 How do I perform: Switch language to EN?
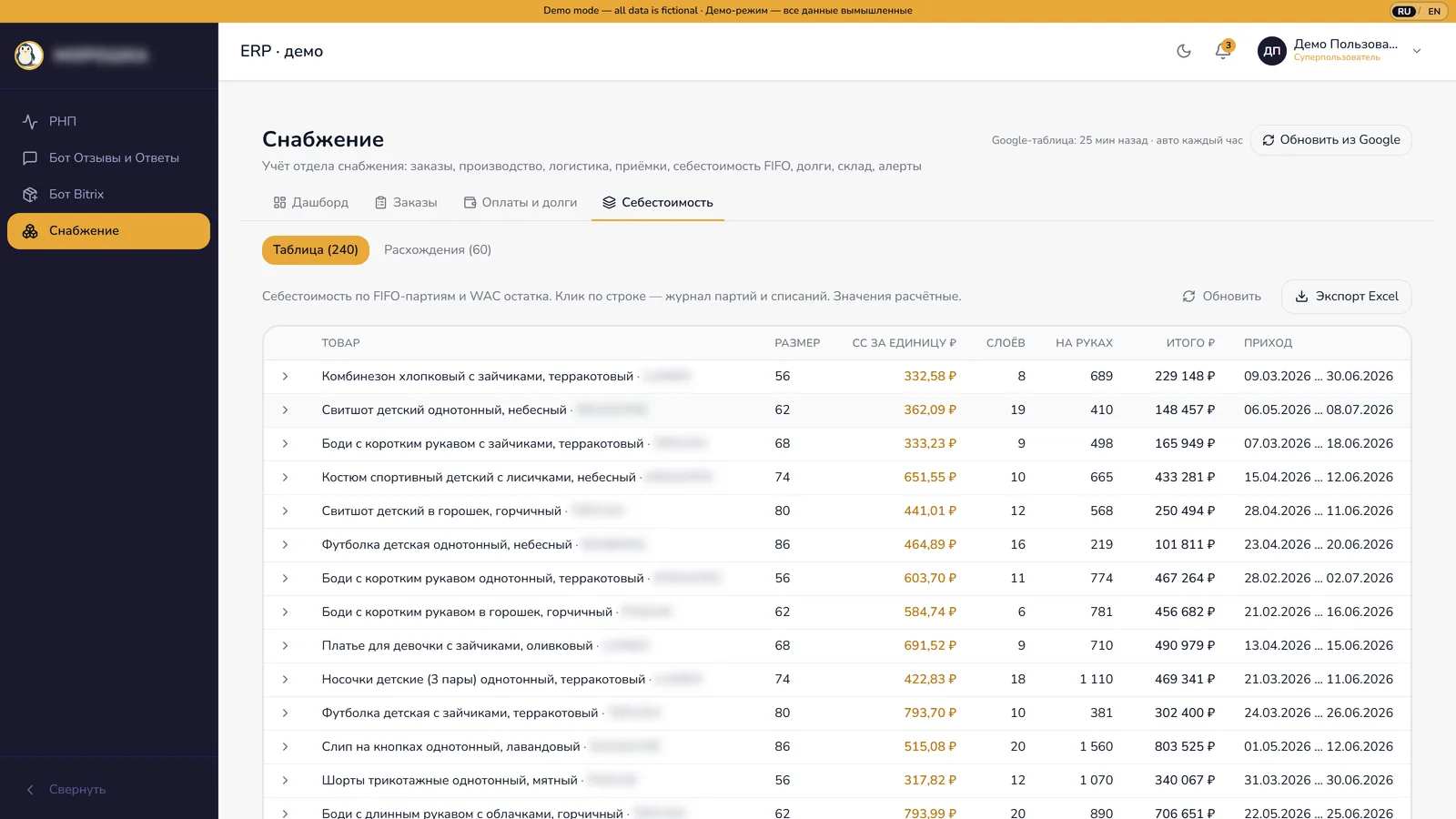click(x=1434, y=11)
